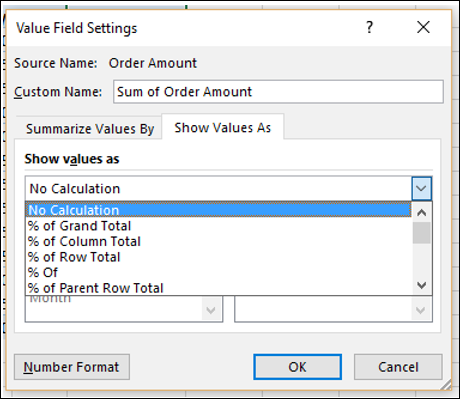
Task: Open the Base field Month dropdown
Action: pos(211,311)
